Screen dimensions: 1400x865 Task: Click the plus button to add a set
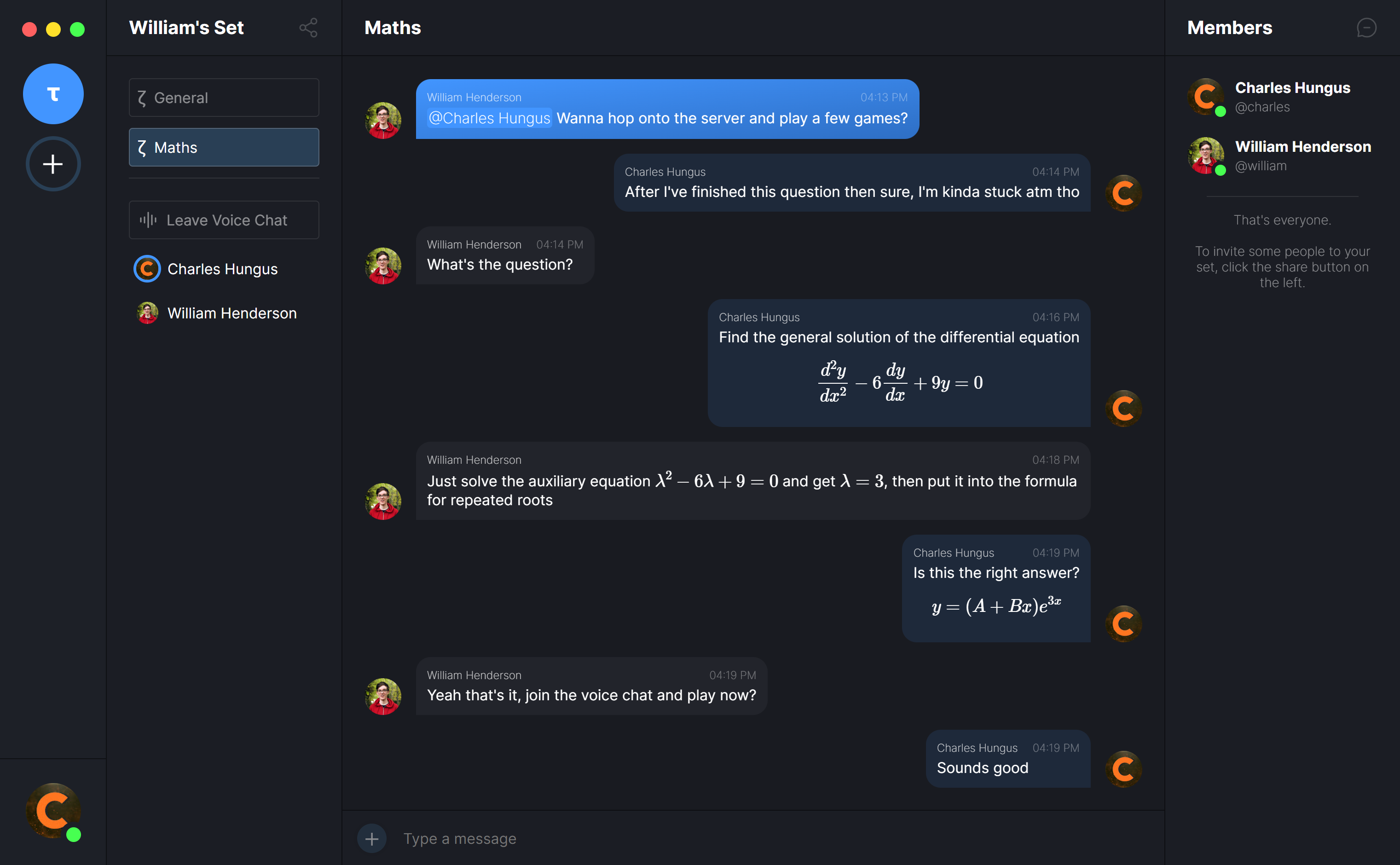point(53,164)
